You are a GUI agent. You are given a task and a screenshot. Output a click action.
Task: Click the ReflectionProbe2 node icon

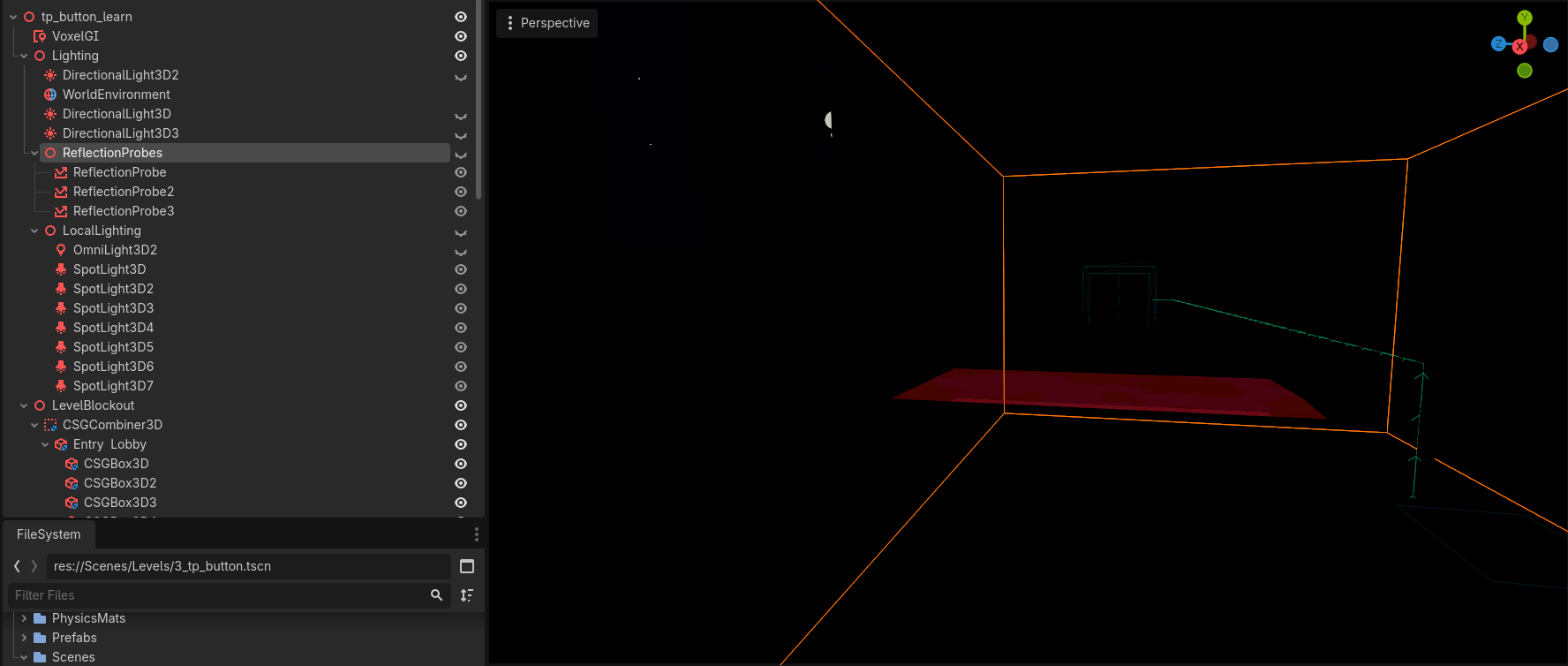pos(61,192)
